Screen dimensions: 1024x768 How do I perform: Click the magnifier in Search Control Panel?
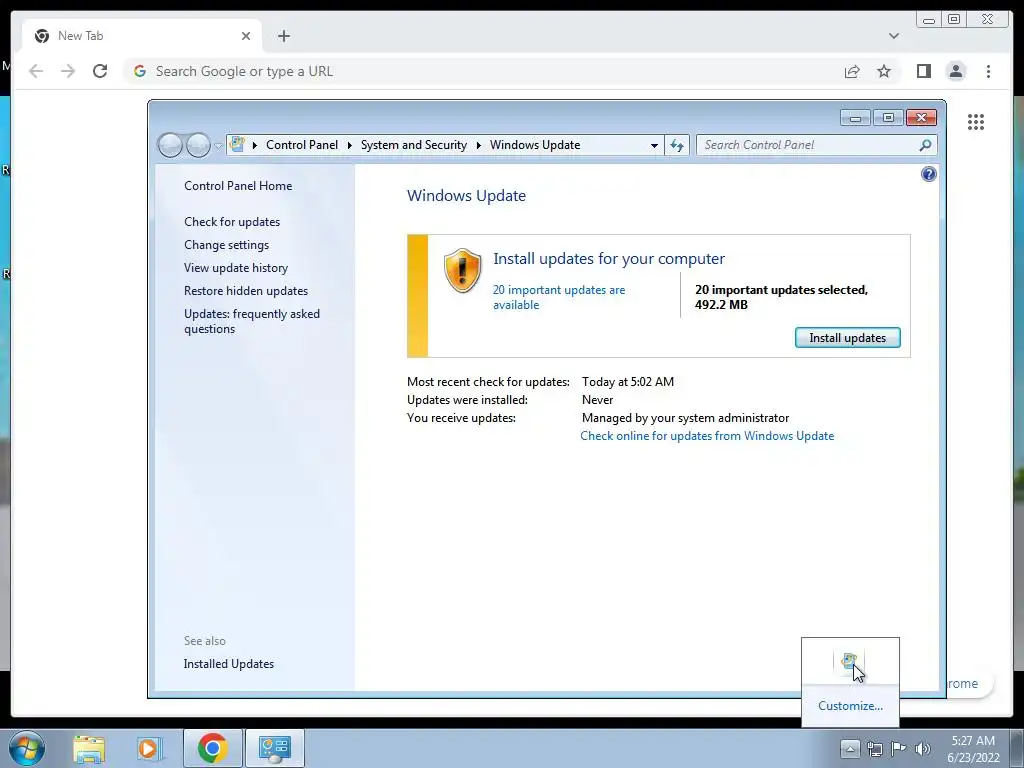[925, 145]
